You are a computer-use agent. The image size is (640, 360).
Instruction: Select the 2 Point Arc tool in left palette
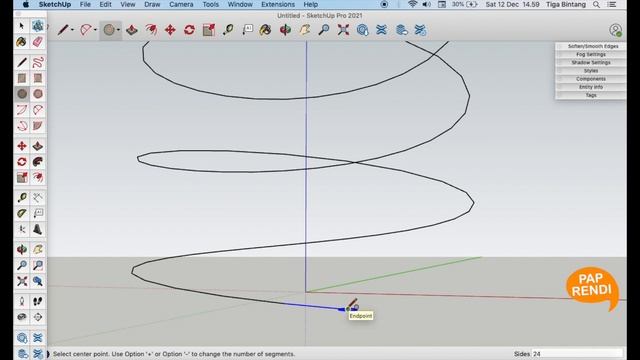[x=38, y=110]
